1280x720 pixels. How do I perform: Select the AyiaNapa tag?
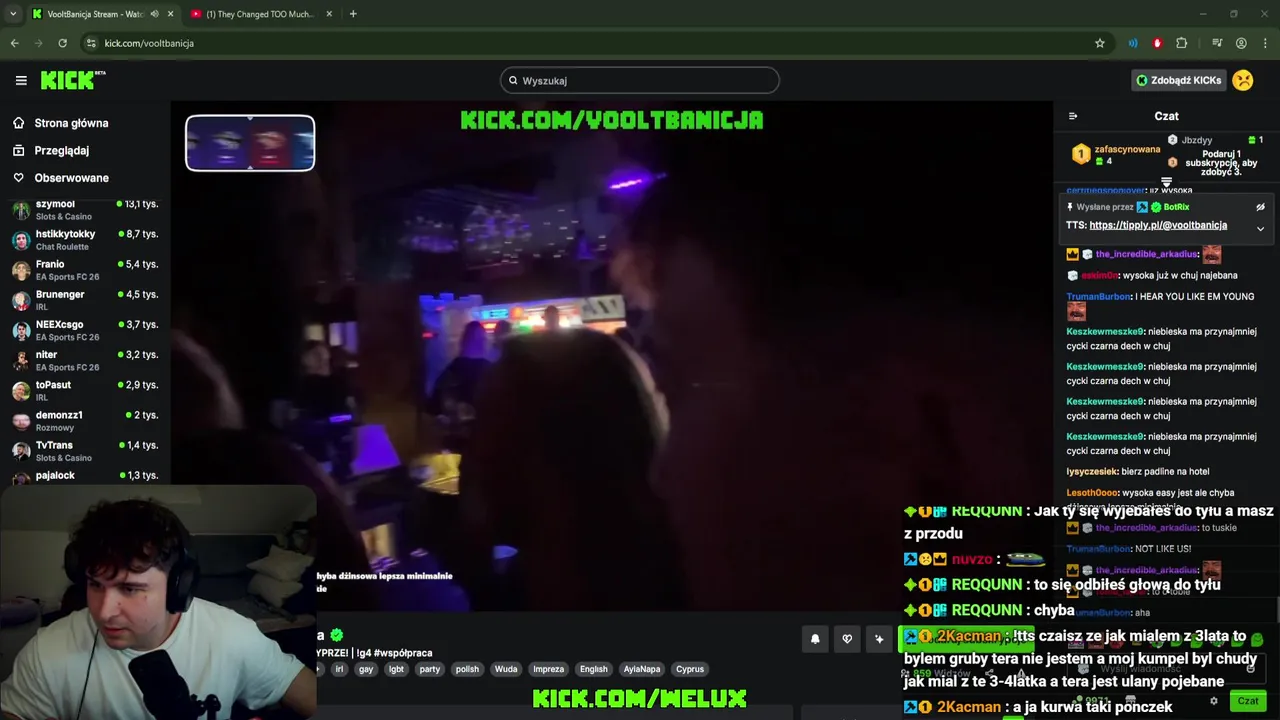coord(642,669)
